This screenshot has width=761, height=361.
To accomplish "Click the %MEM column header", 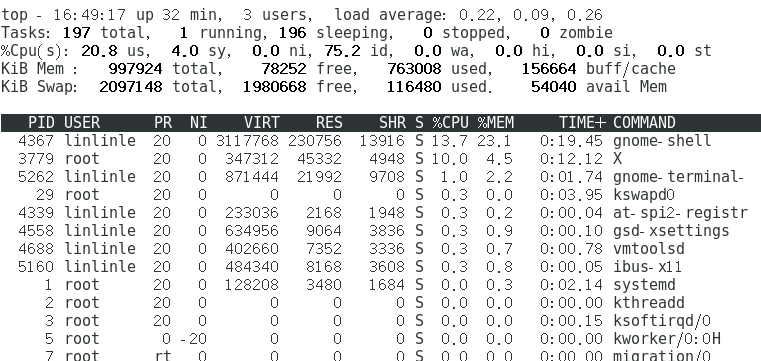I will [495, 123].
